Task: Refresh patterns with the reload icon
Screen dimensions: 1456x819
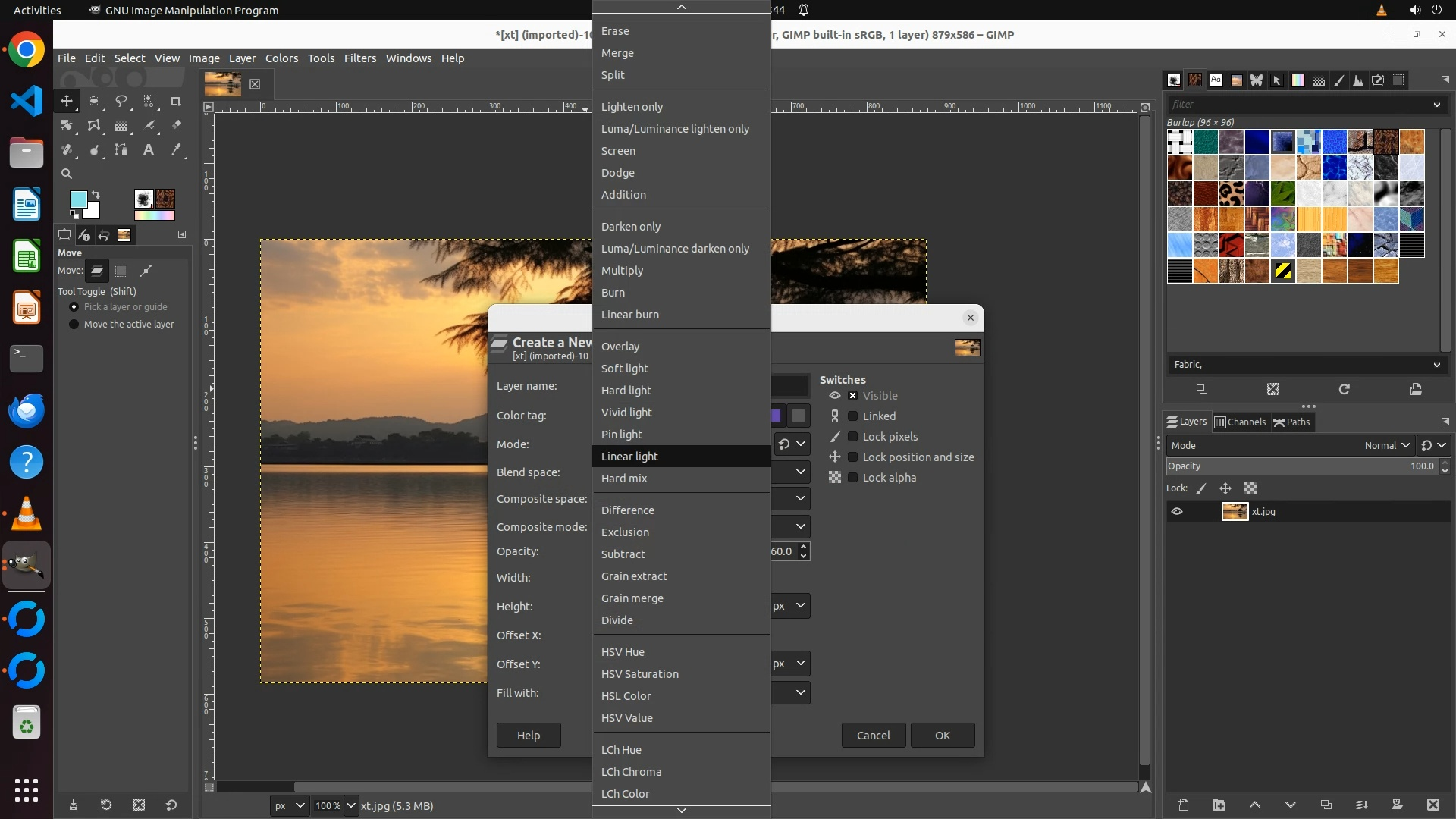Action: (x=1344, y=389)
